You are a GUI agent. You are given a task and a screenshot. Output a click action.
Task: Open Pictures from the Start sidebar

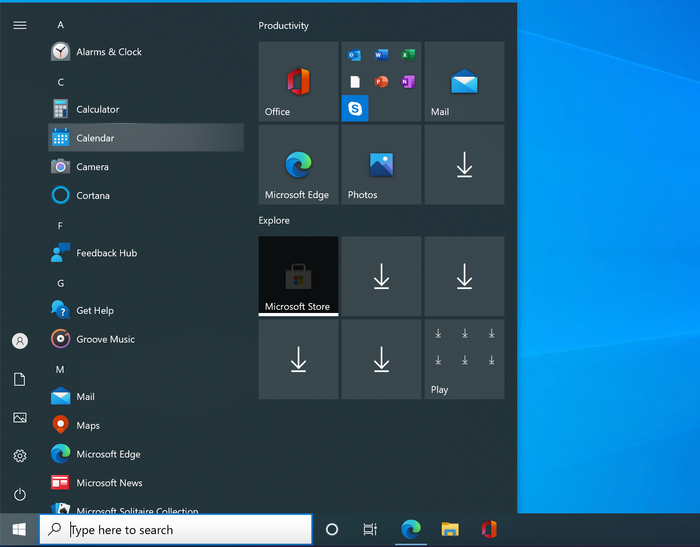point(20,418)
